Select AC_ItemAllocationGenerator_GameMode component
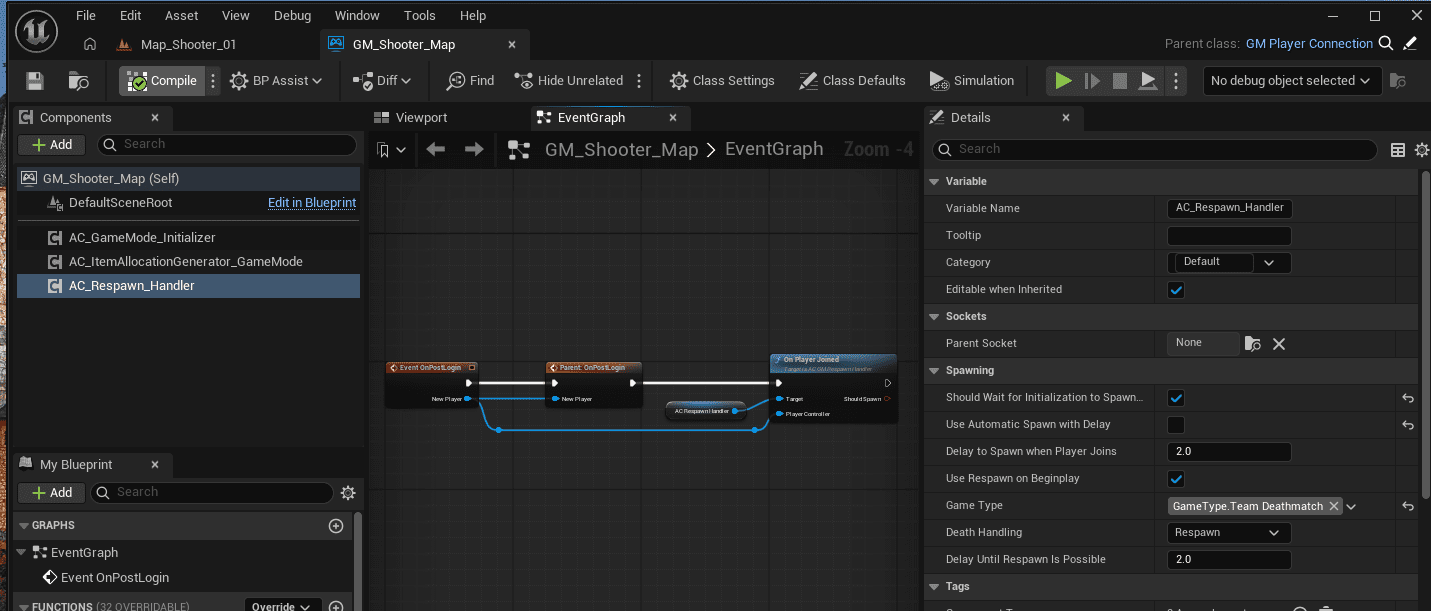The height and width of the screenshot is (611, 1431). coord(186,261)
